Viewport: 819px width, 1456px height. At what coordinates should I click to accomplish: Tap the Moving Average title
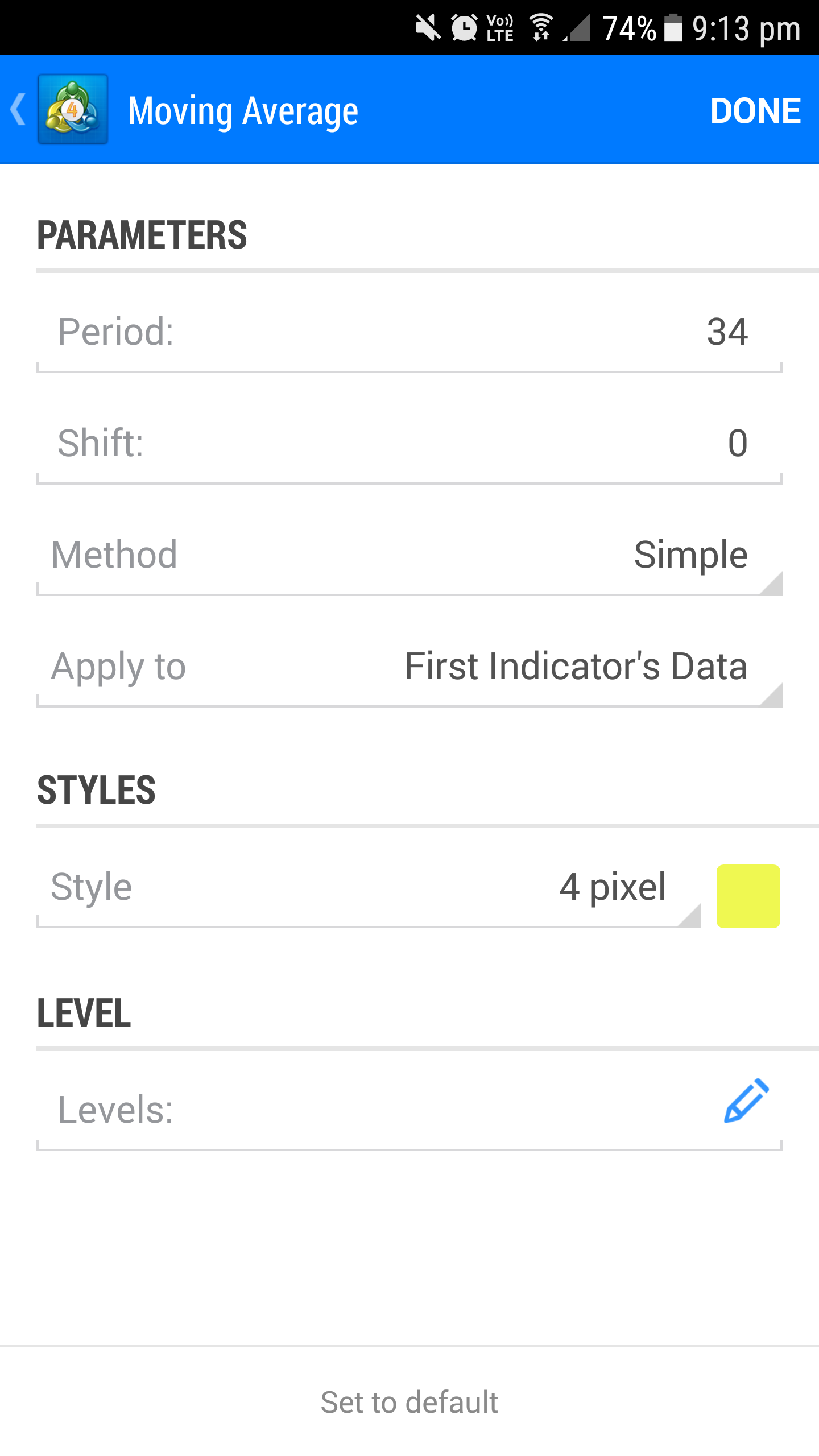(x=243, y=110)
